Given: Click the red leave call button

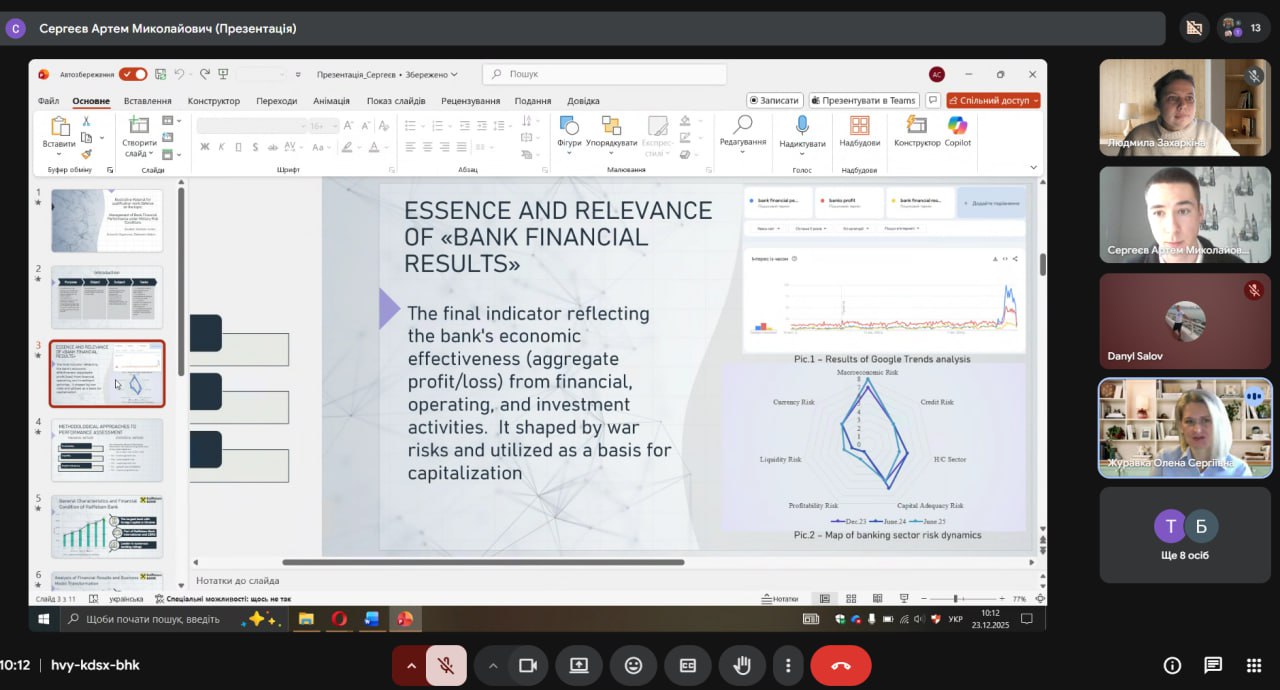Looking at the screenshot, I should 840,666.
